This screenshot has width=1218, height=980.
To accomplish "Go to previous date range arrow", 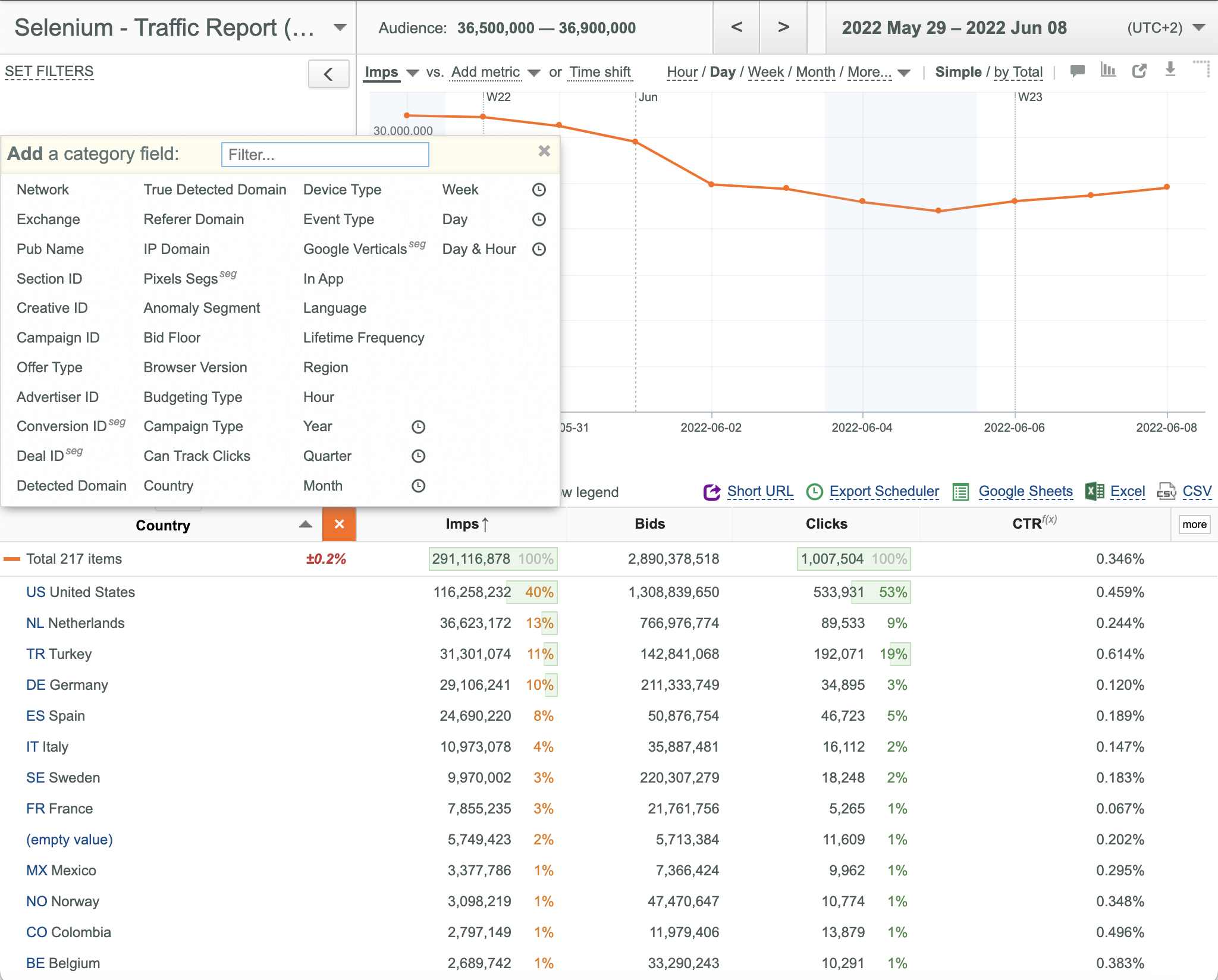I will pyautogui.click(x=736, y=27).
